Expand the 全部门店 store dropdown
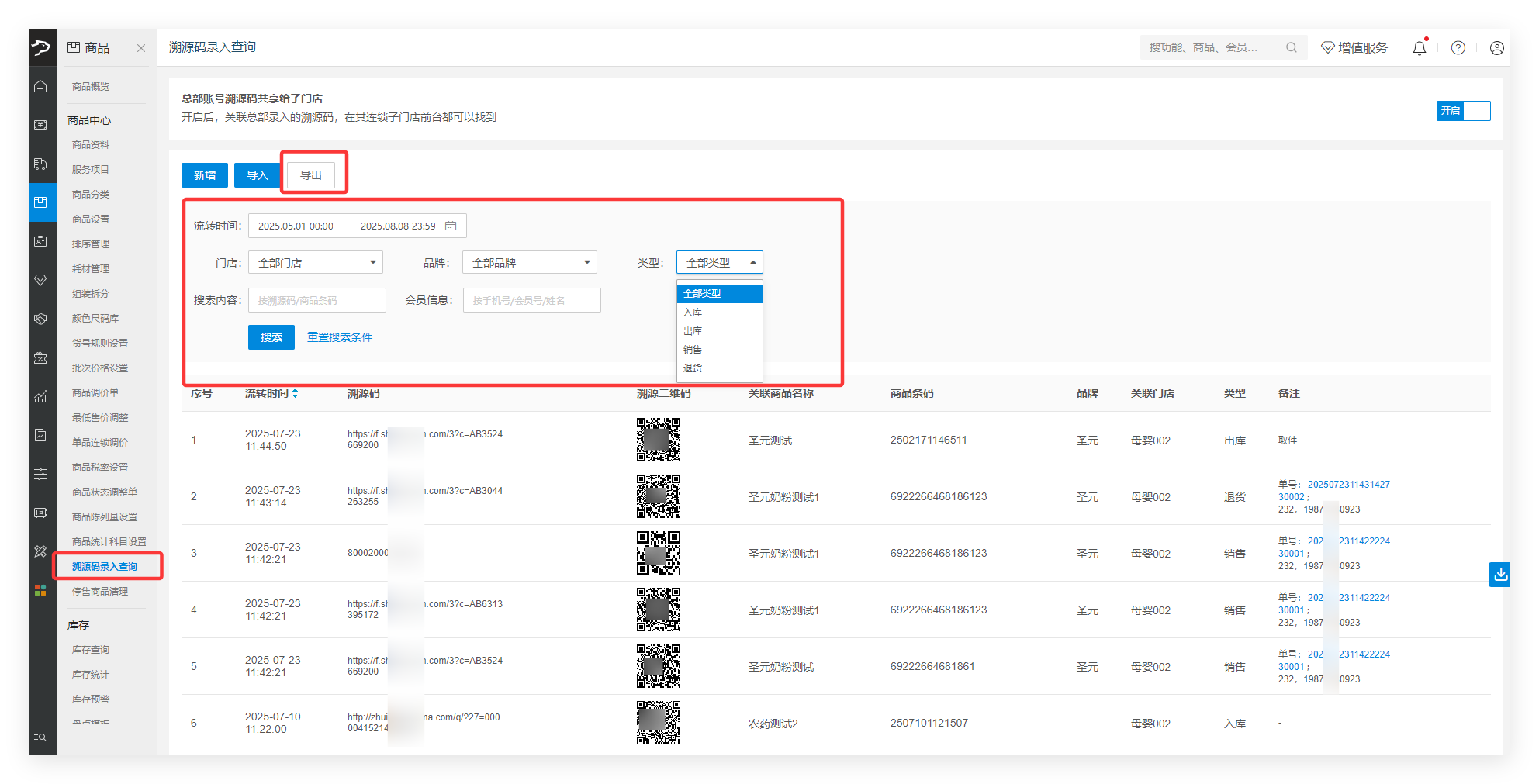1539x784 pixels. point(316,263)
